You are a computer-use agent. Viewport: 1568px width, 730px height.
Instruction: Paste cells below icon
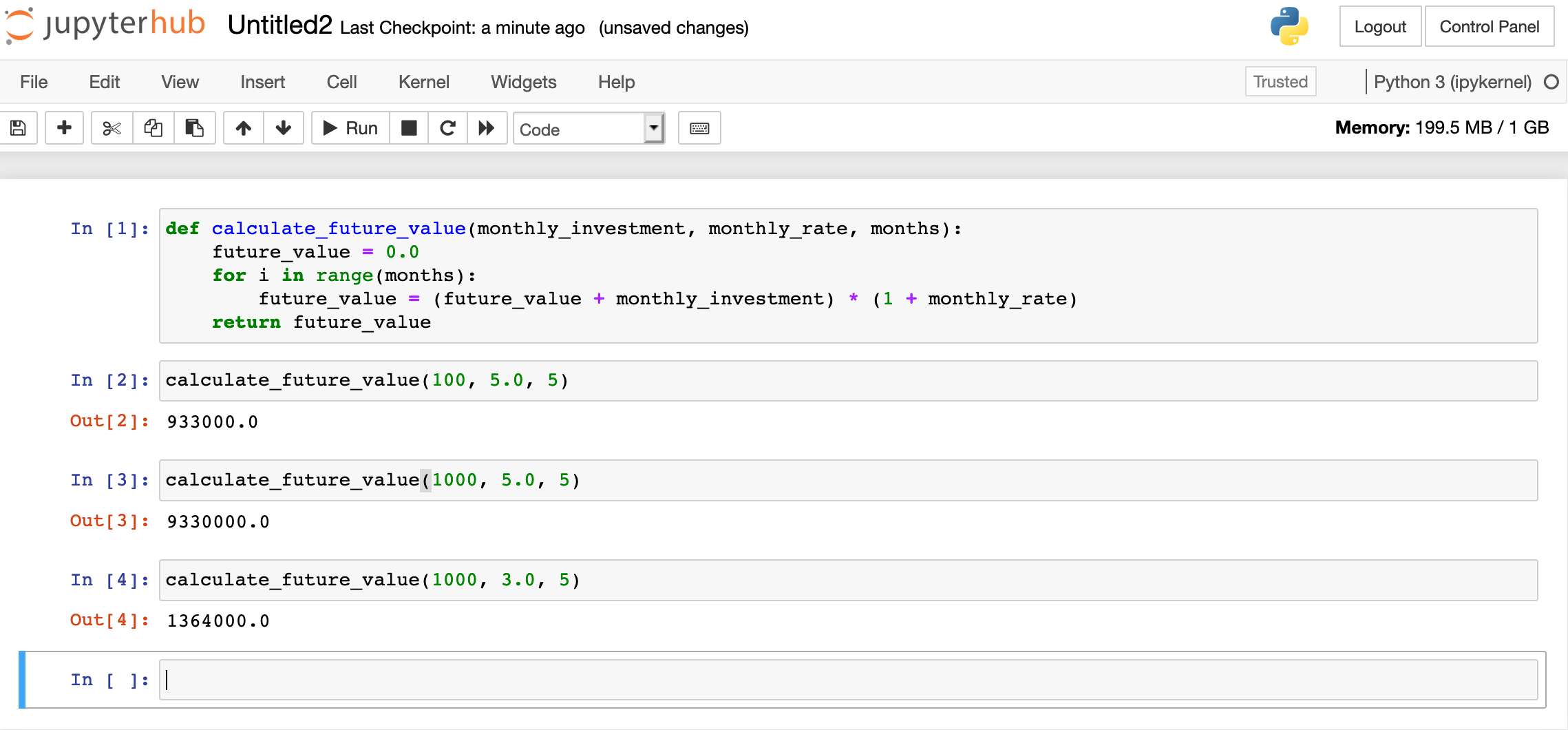click(195, 128)
